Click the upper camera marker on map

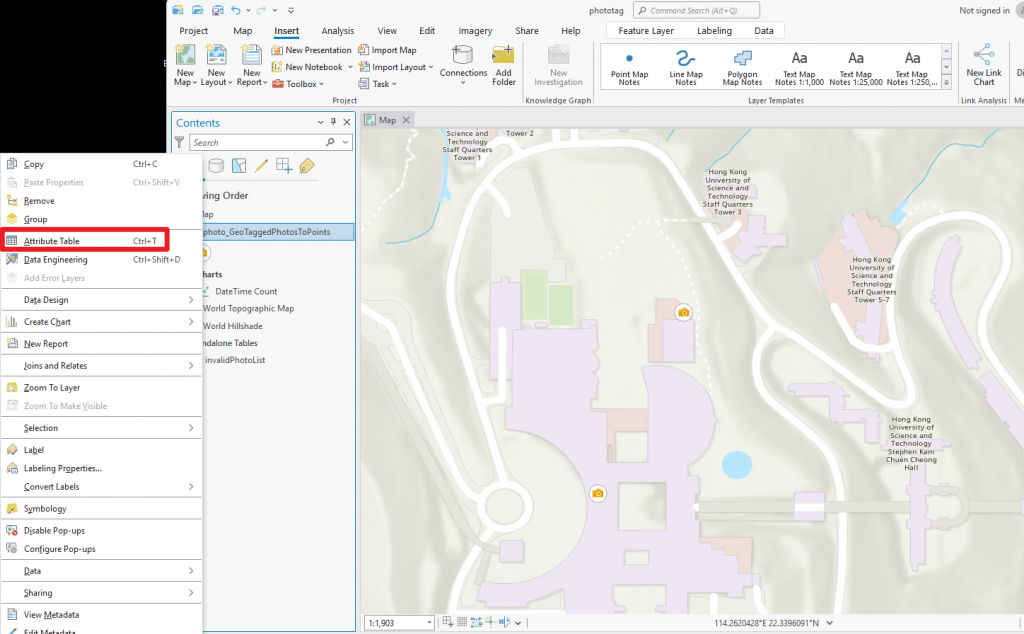tap(684, 312)
